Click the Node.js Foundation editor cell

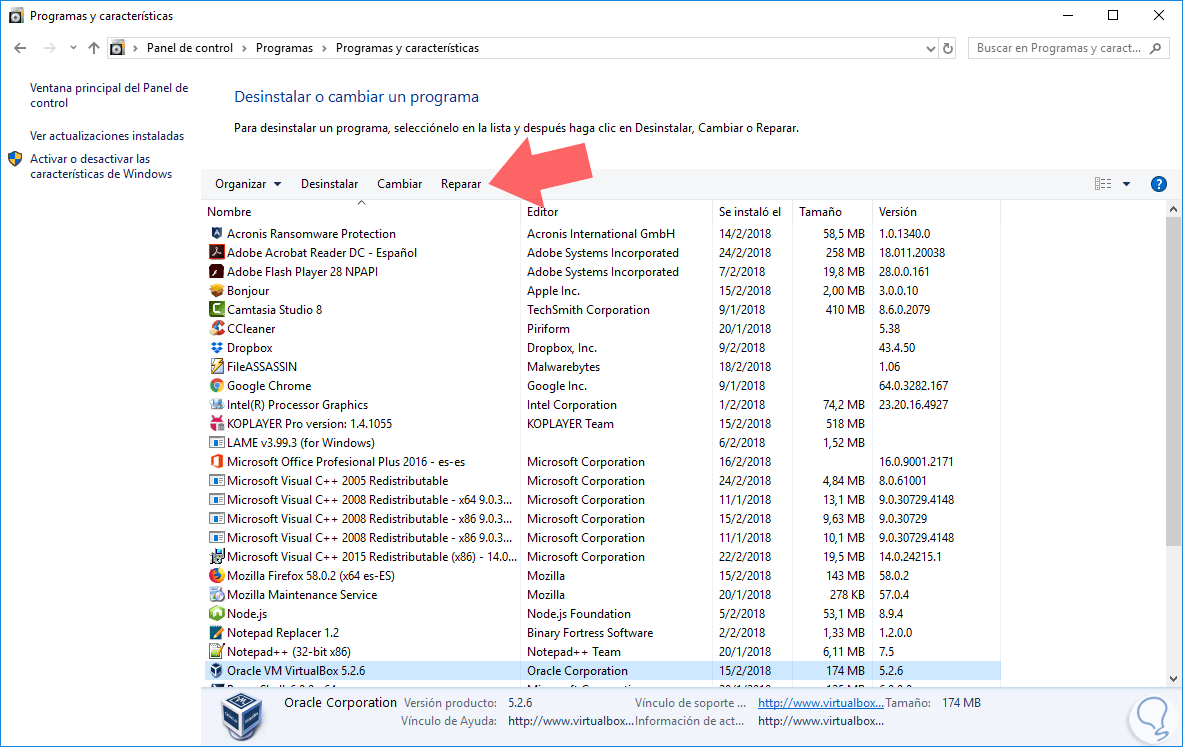pyautogui.click(x=579, y=613)
